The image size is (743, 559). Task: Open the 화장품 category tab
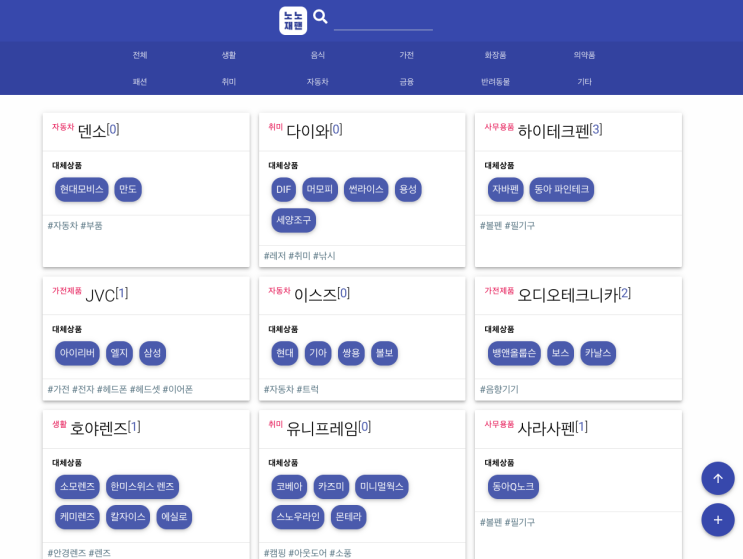(495, 55)
